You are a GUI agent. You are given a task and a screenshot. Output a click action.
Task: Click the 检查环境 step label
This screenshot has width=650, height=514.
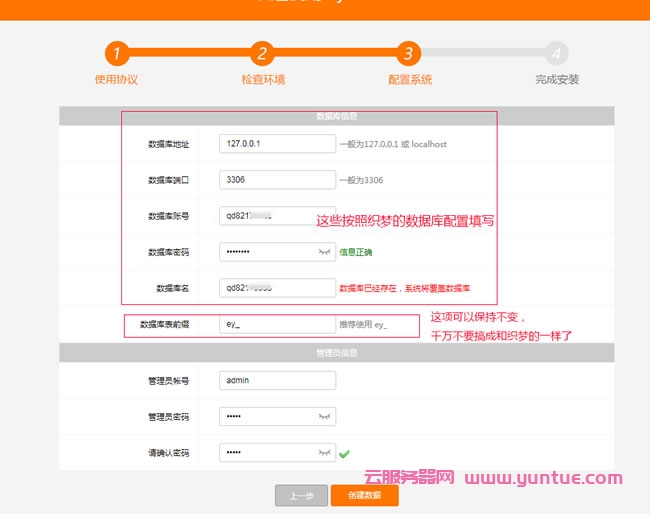click(x=262, y=79)
